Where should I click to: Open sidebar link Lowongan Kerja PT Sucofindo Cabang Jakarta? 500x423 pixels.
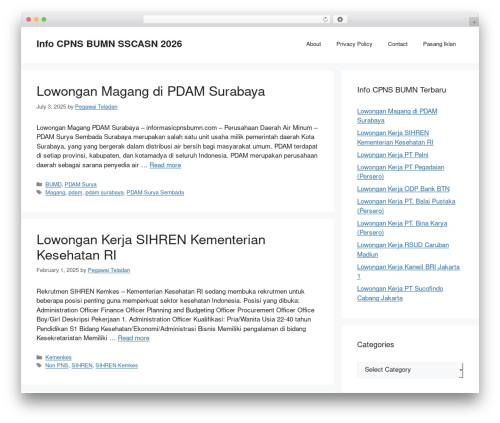point(400,293)
